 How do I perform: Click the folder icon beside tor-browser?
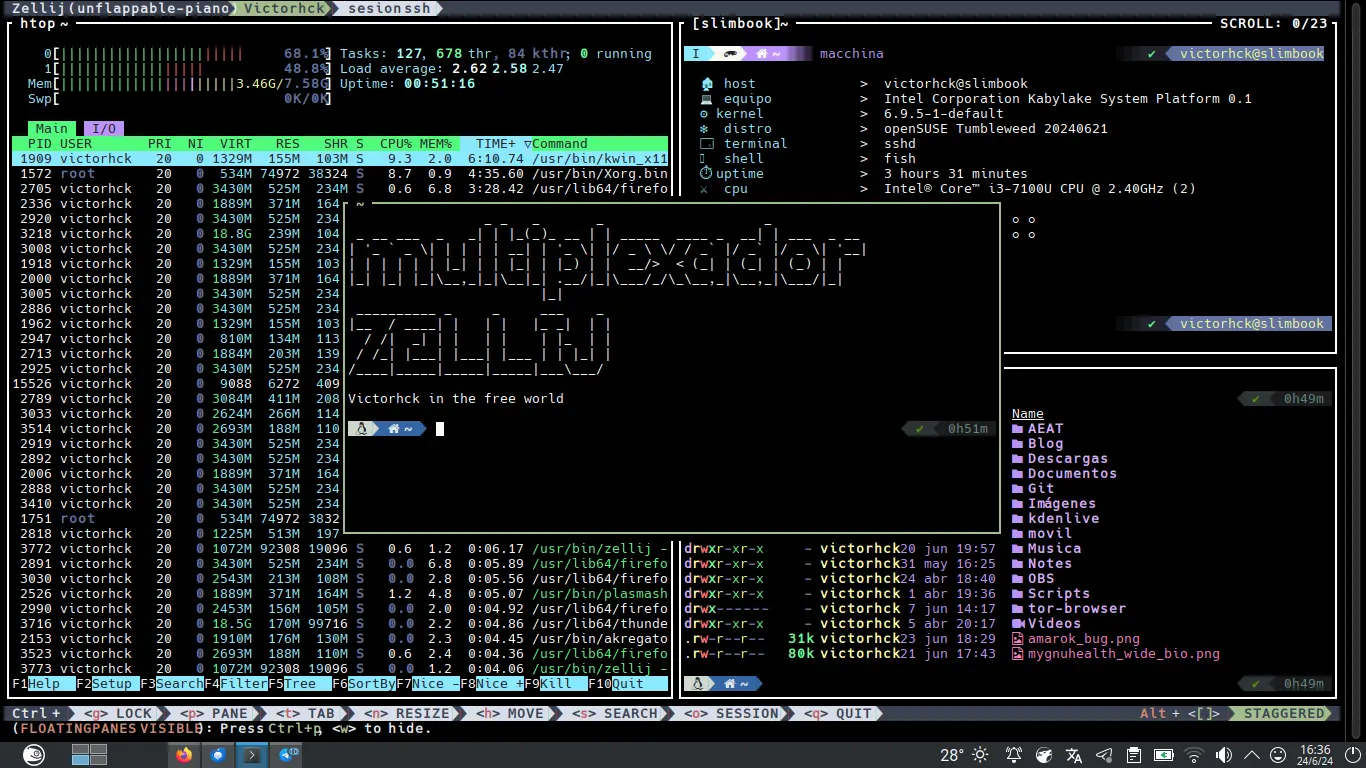tap(1017, 608)
